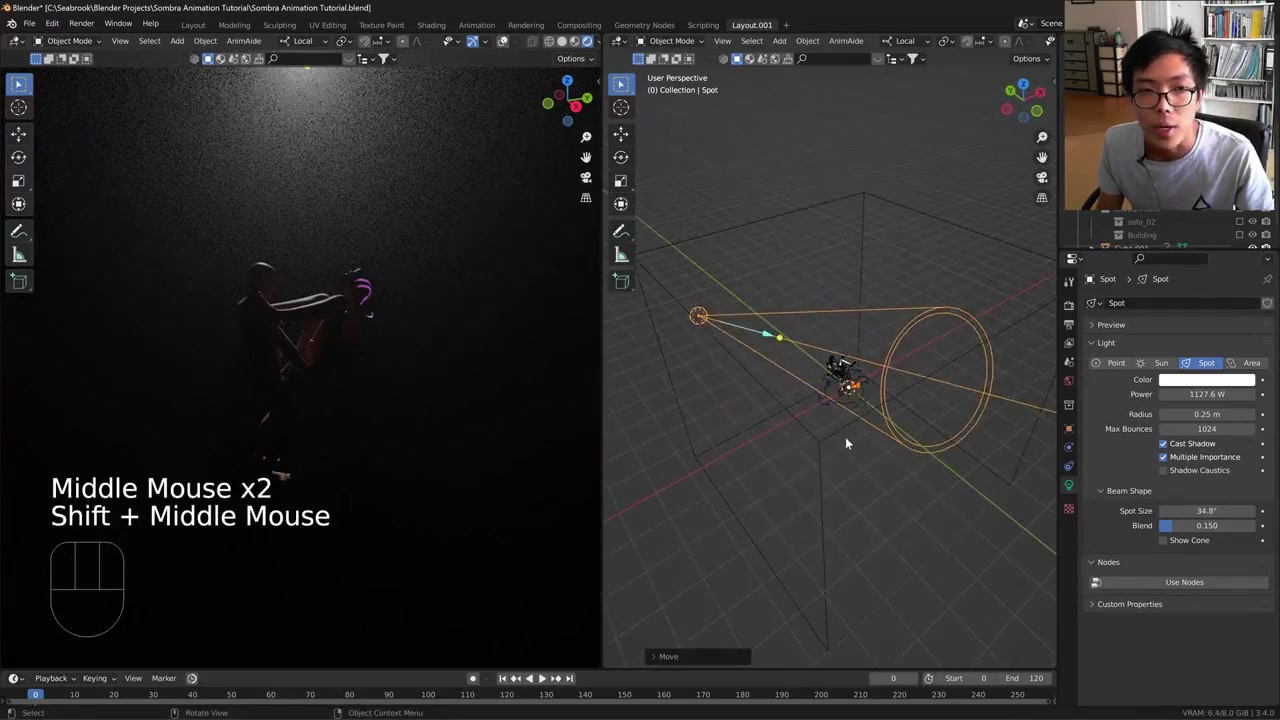Select the Cursor tool in right viewport
Screen dimensions: 1280x720
621,107
